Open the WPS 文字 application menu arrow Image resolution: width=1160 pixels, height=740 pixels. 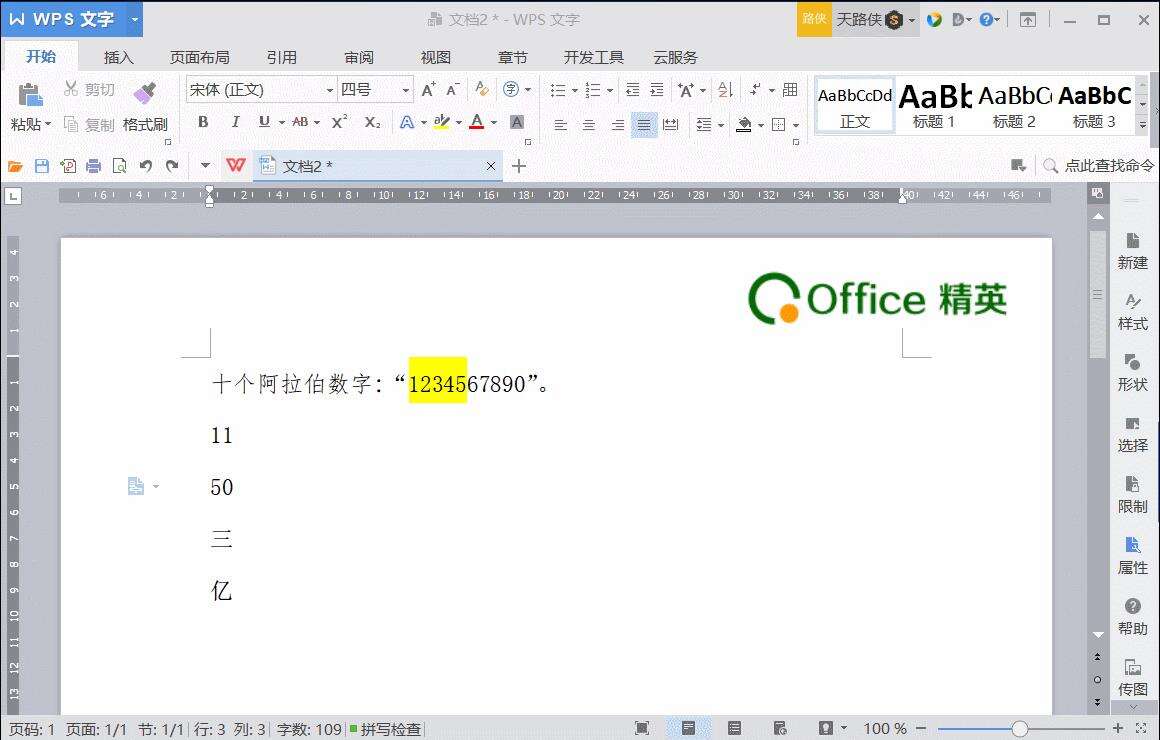(135, 19)
